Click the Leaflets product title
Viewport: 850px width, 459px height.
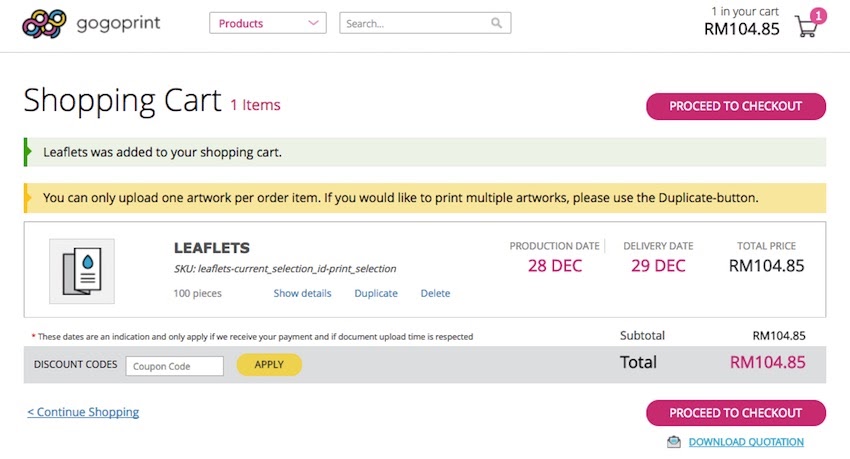(x=212, y=248)
